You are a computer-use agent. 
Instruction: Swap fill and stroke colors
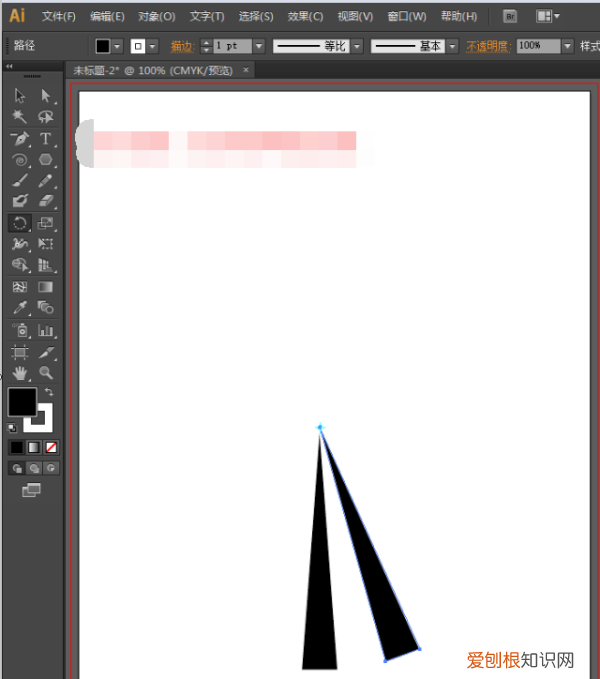click(49, 392)
